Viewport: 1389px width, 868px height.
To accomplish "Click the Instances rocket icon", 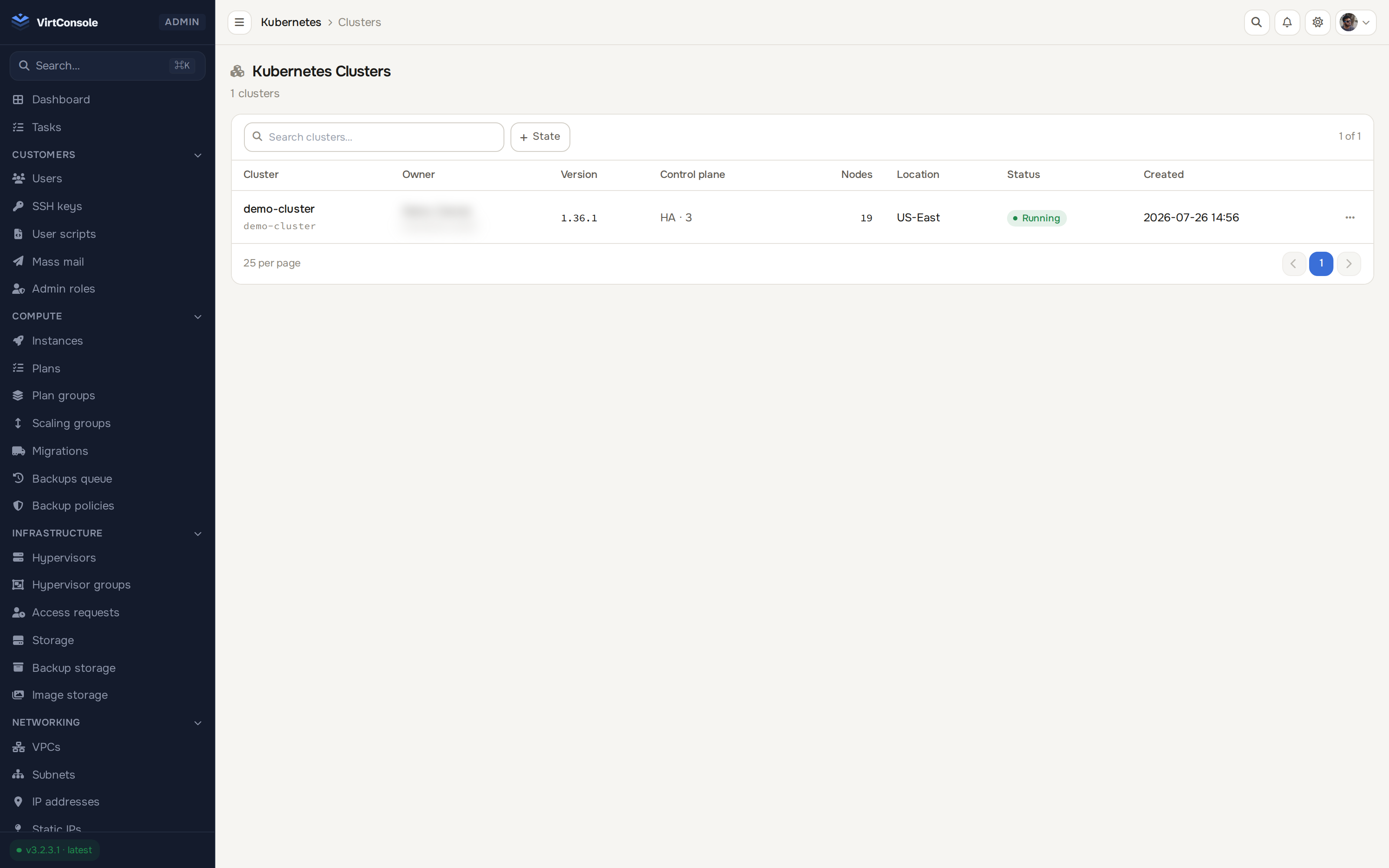I will coord(18,340).
